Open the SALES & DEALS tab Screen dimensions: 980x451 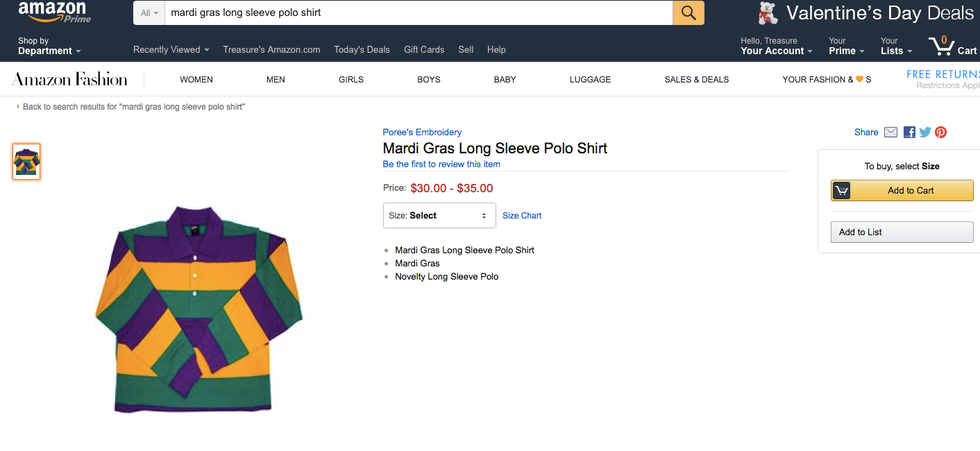coord(696,79)
